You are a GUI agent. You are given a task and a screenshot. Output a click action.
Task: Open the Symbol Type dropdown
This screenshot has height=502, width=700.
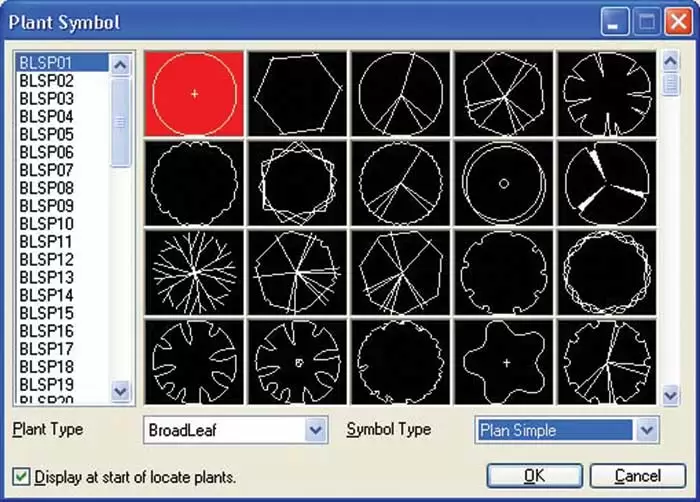(x=646, y=430)
